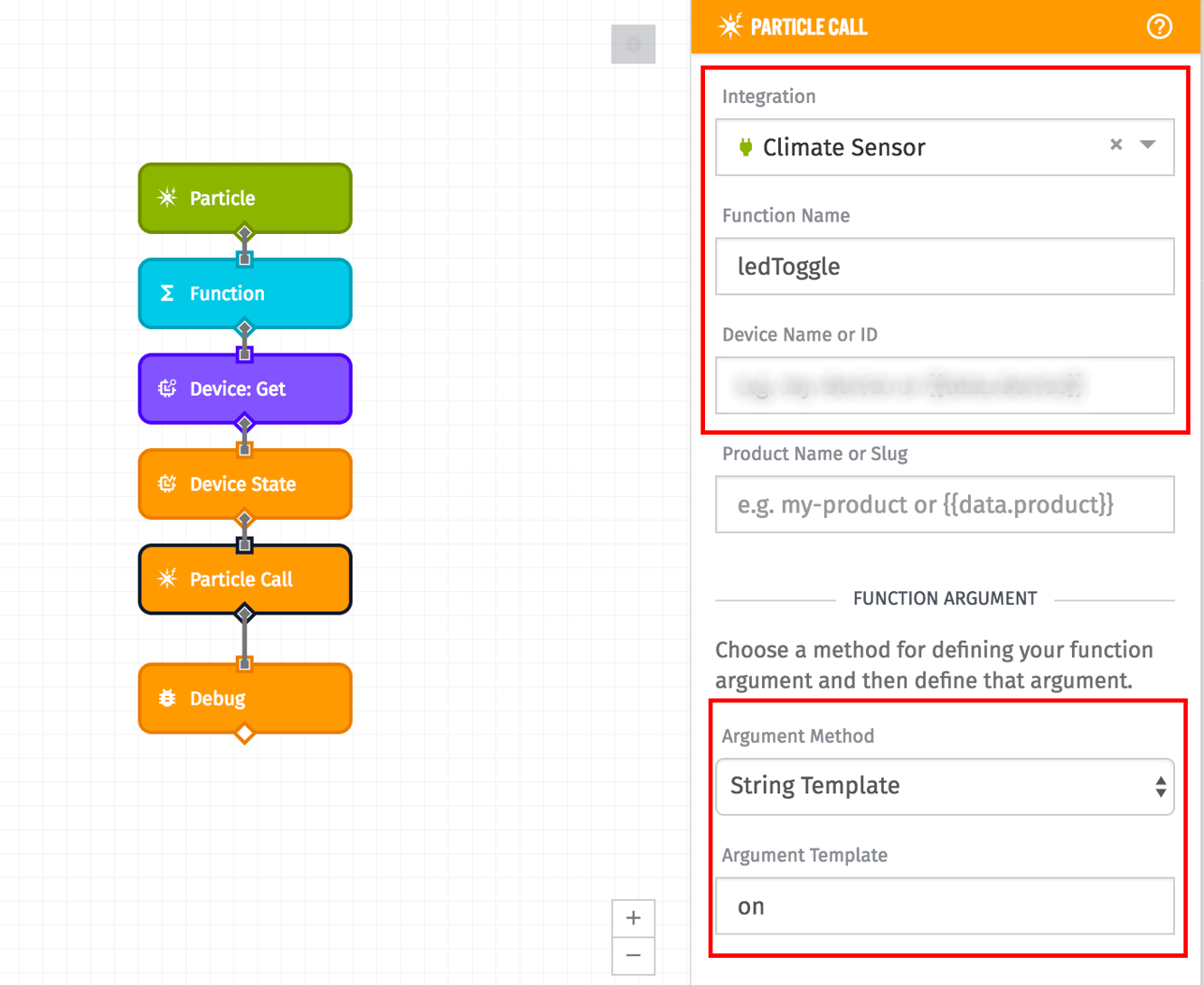Screen dimensions: 1204x985
Task: Click the connection port below the Particle node
Action: click(x=244, y=233)
